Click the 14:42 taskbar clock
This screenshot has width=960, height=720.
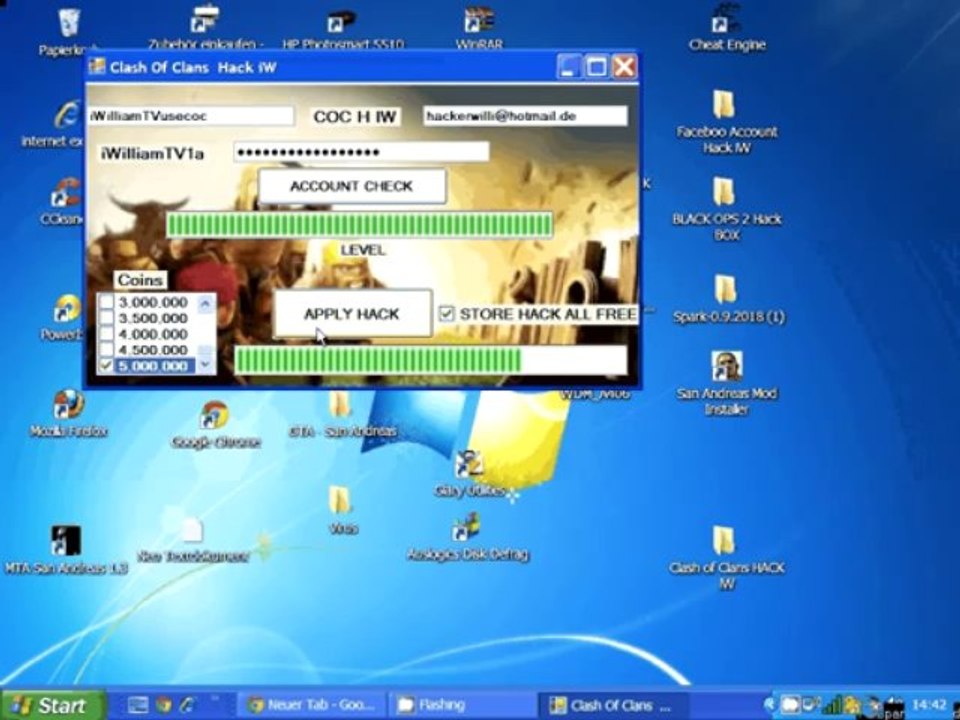tap(929, 705)
